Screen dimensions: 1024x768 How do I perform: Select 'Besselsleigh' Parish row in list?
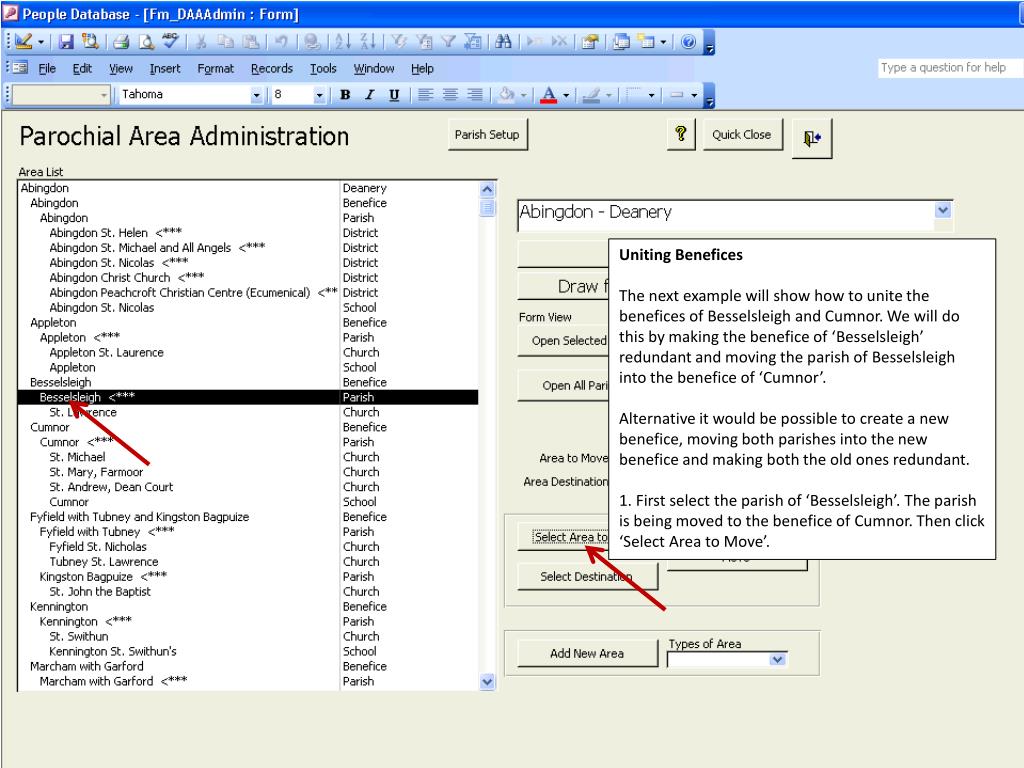coord(248,397)
